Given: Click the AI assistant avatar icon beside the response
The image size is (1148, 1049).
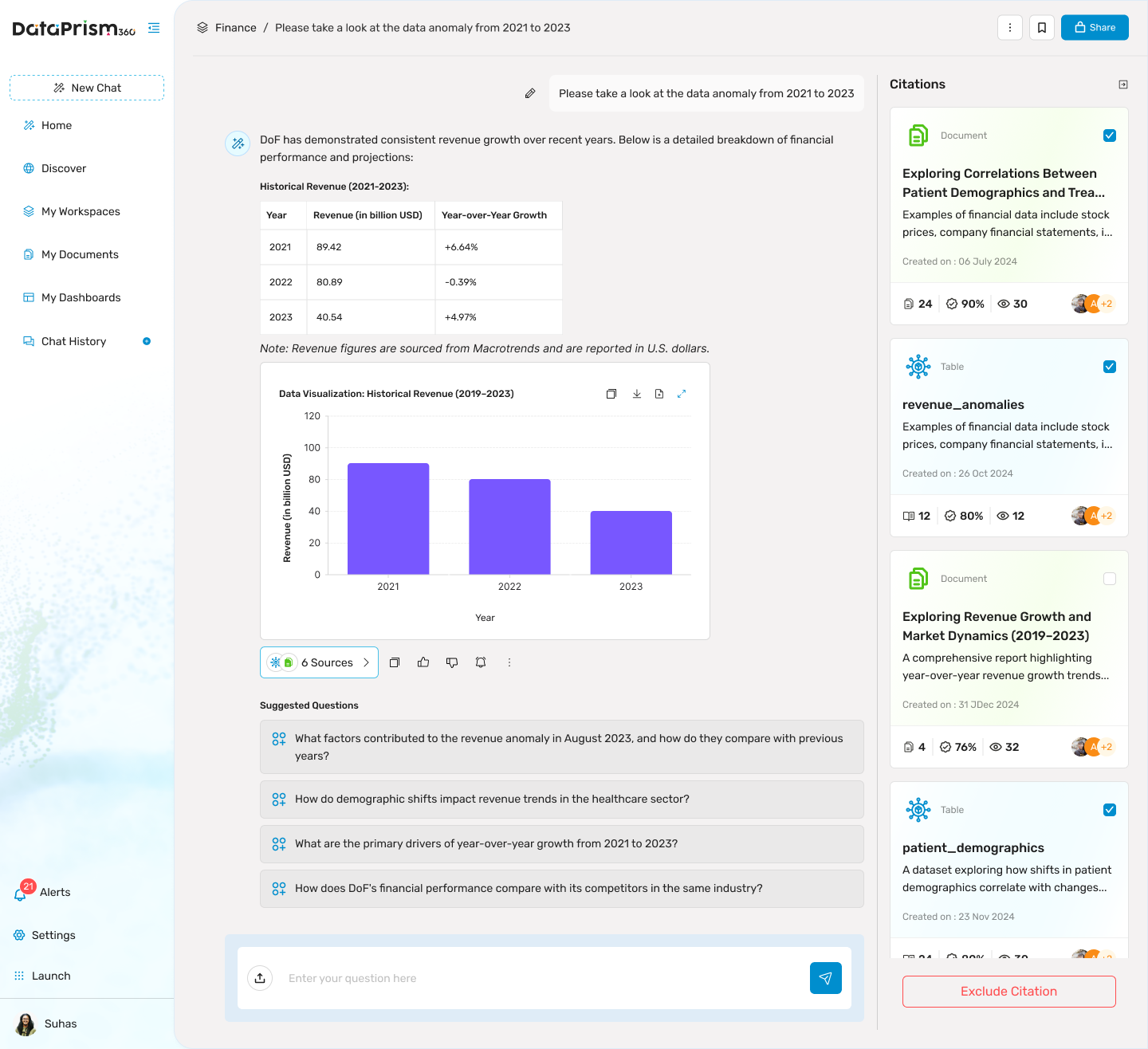Looking at the screenshot, I should 238,143.
